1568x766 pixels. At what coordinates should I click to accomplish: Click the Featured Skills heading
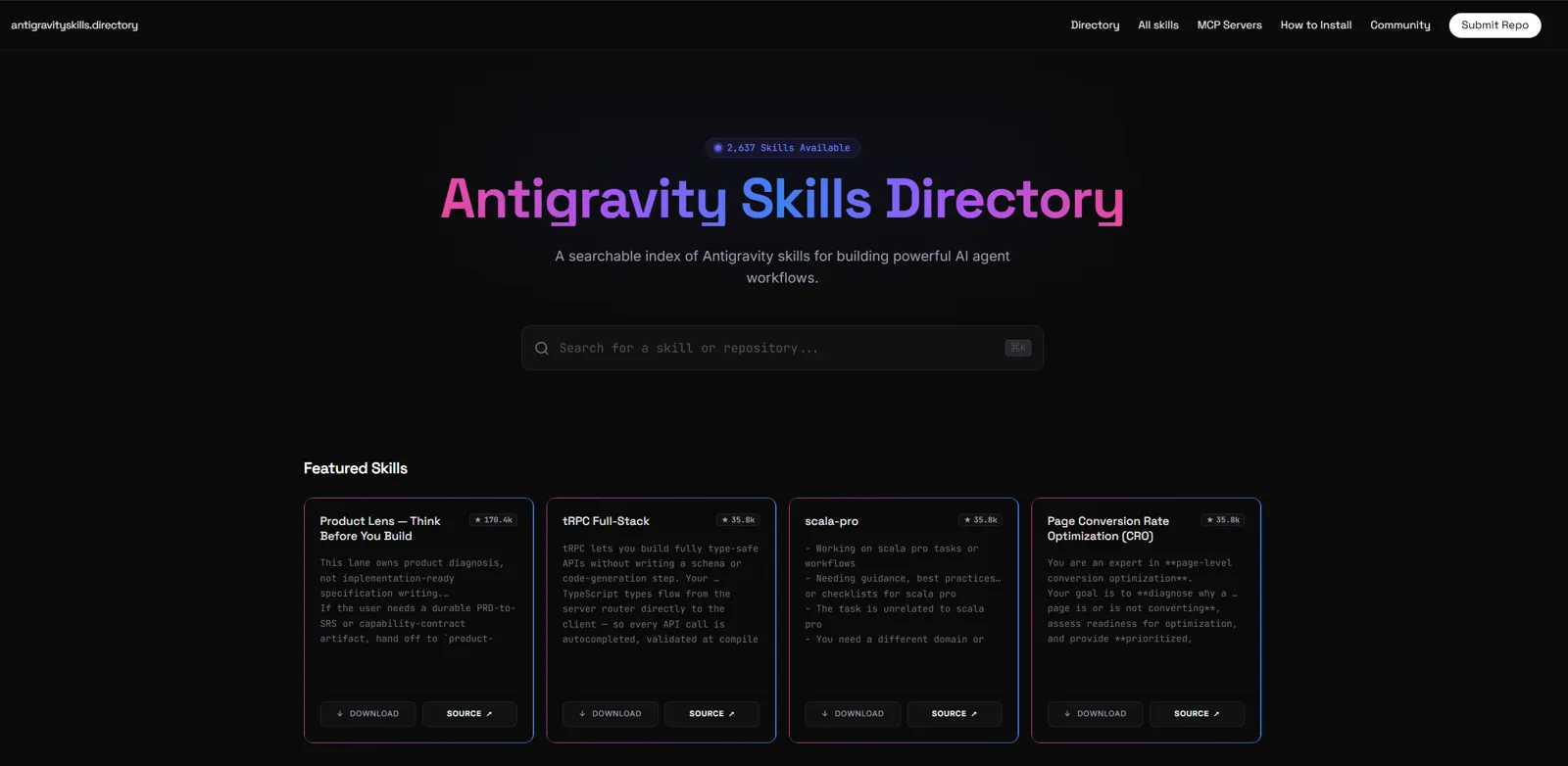coord(356,468)
